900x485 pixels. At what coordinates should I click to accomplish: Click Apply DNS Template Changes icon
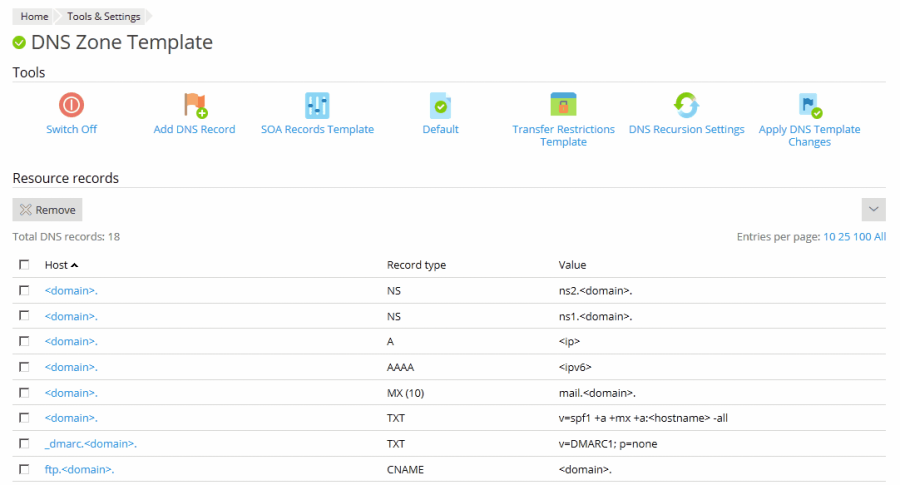(x=809, y=105)
